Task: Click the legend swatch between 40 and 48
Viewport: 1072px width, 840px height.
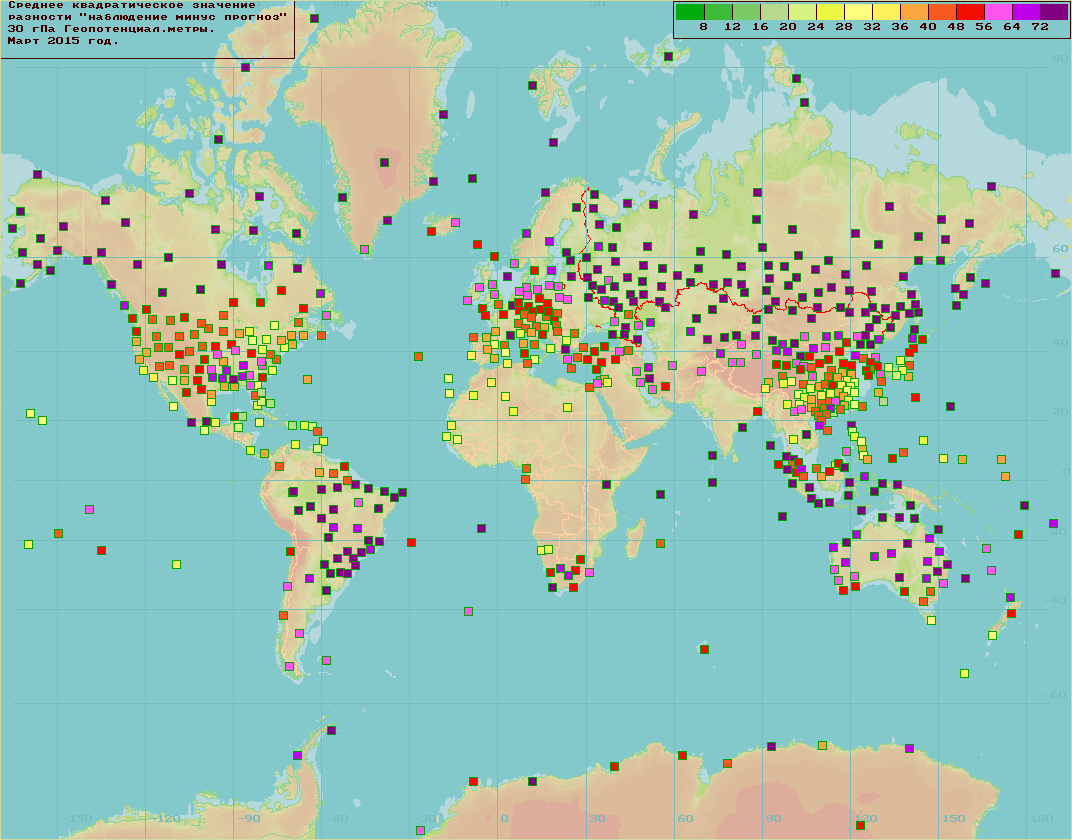Action: click(942, 11)
